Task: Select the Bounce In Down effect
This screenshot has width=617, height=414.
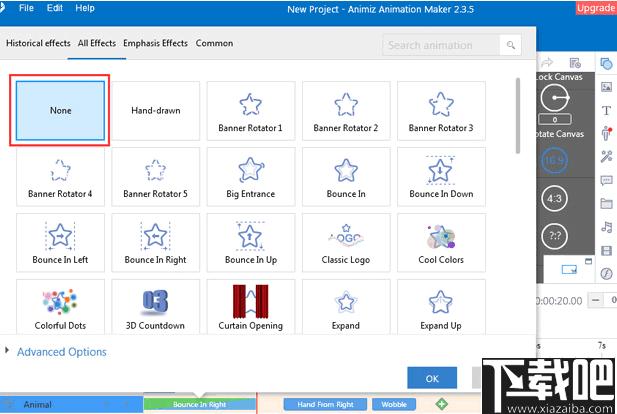Action: tap(441, 177)
